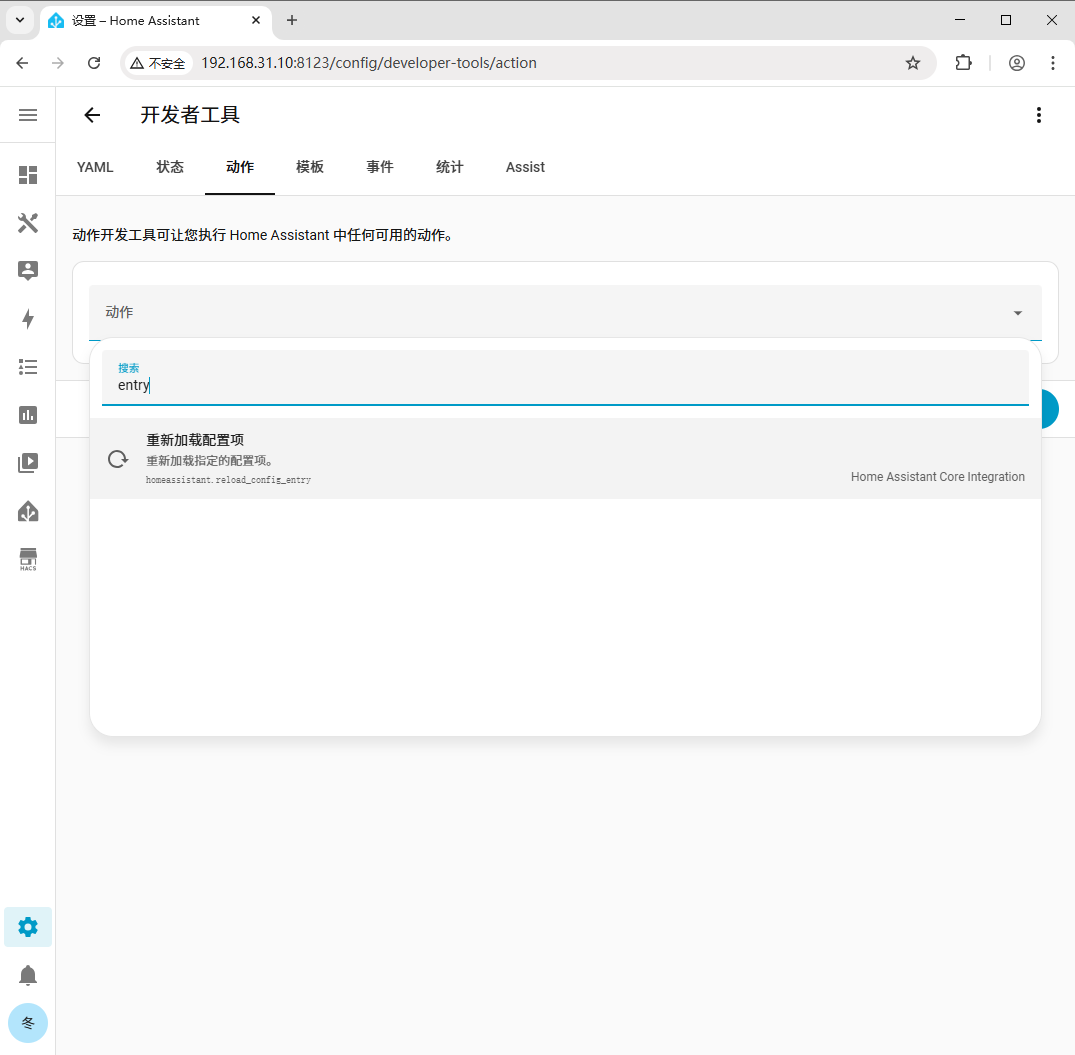This screenshot has height=1055, width=1075.
Task: Switch to the 状态 tab
Action: coord(170,167)
